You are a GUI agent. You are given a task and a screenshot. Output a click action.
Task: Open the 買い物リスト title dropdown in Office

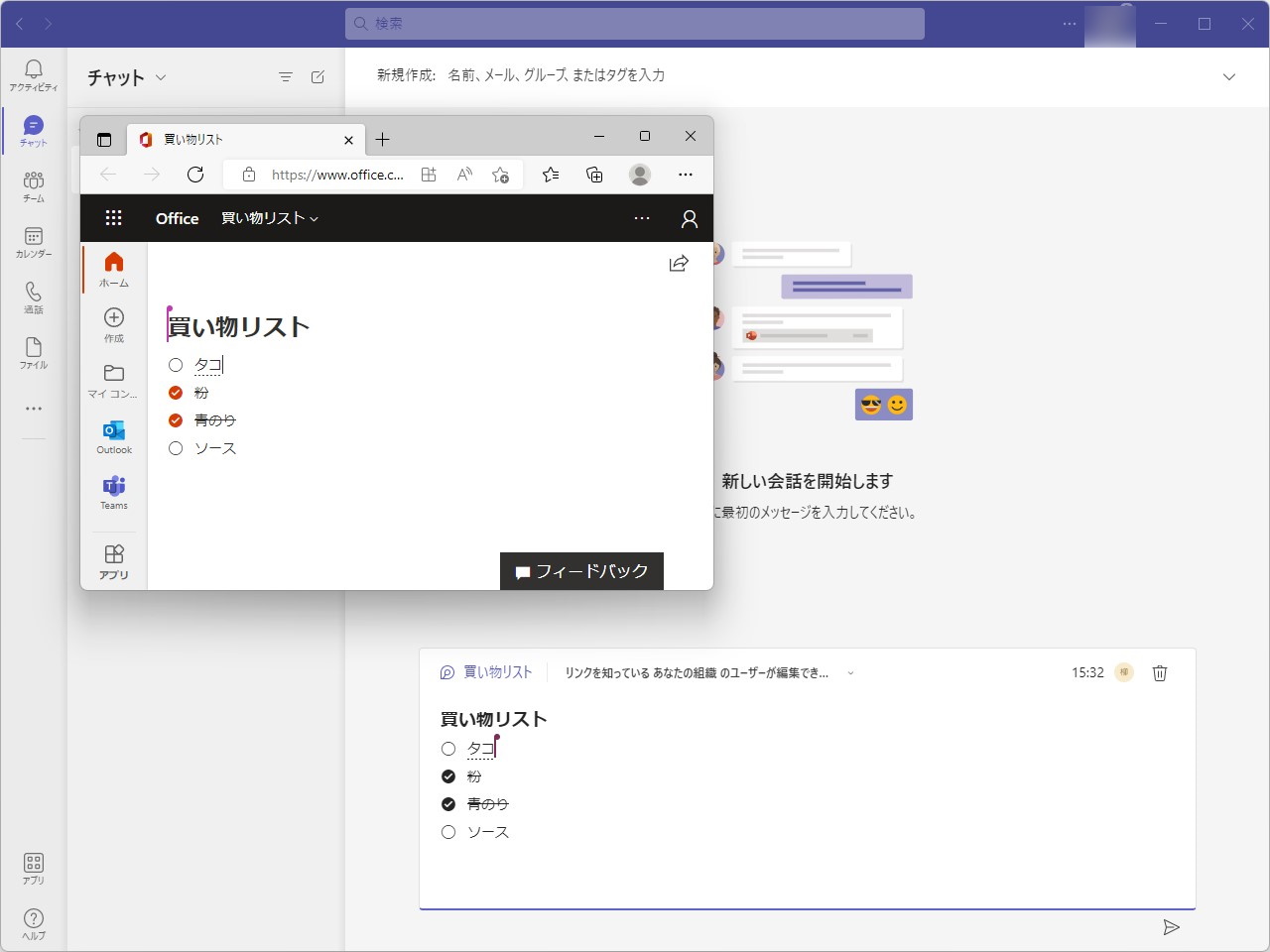313,218
